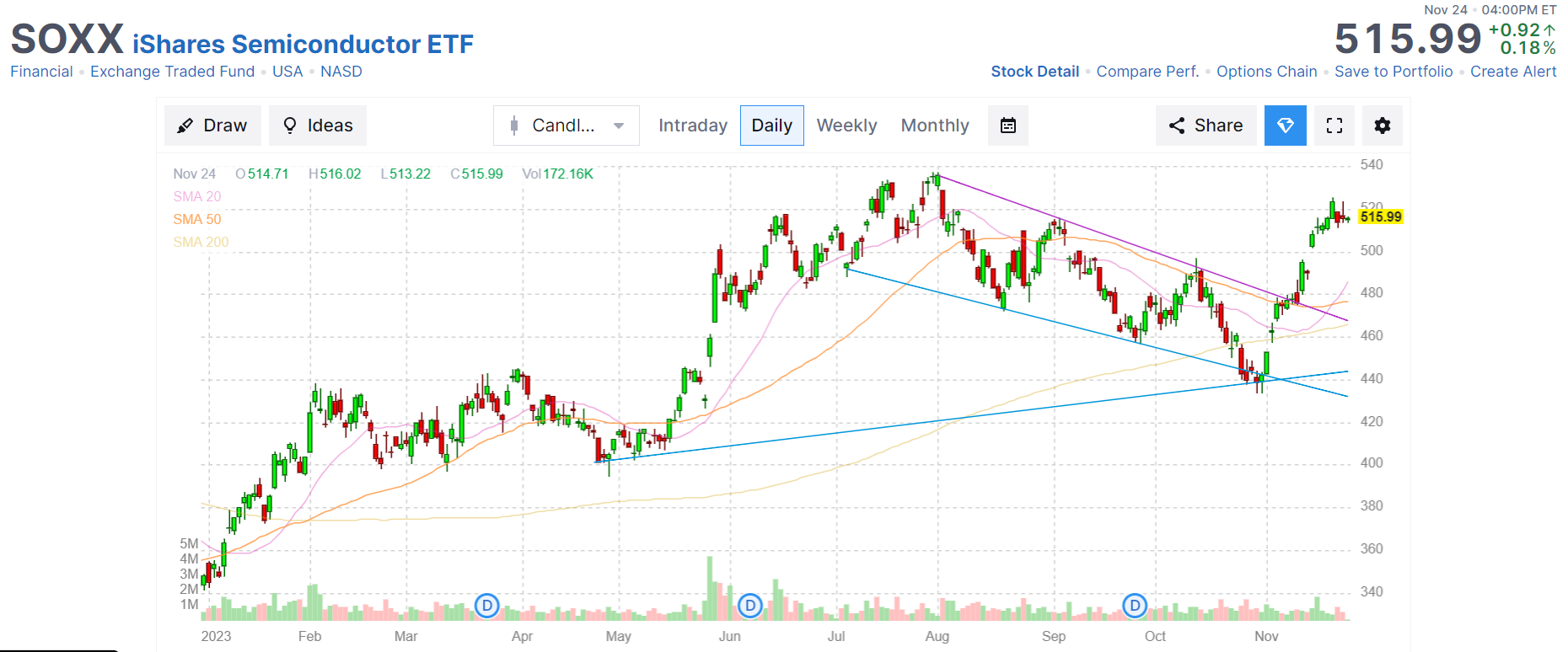Screen dimensions: 1568x652
Task: Click the SMA 200 legend label
Action: (x=201, y=242)
